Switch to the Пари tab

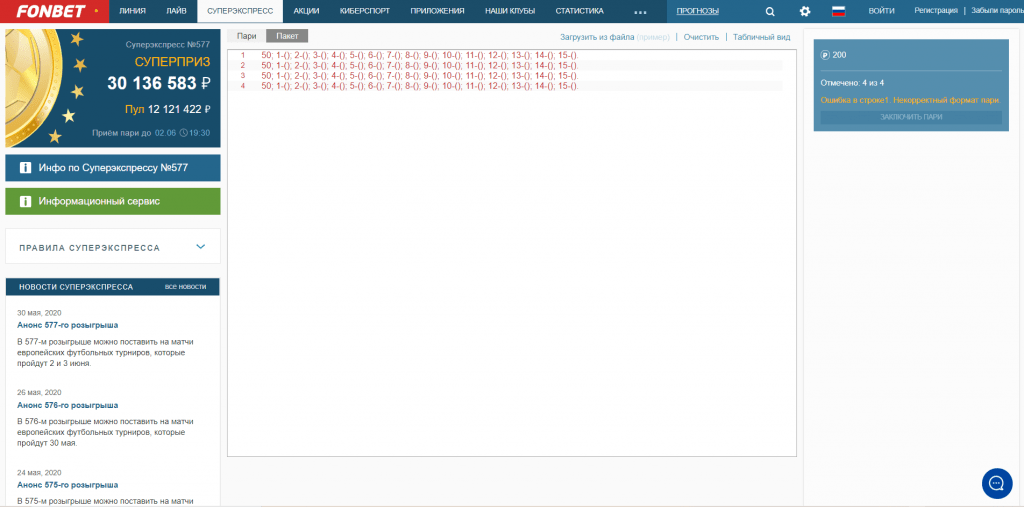[x=246, y=37]
